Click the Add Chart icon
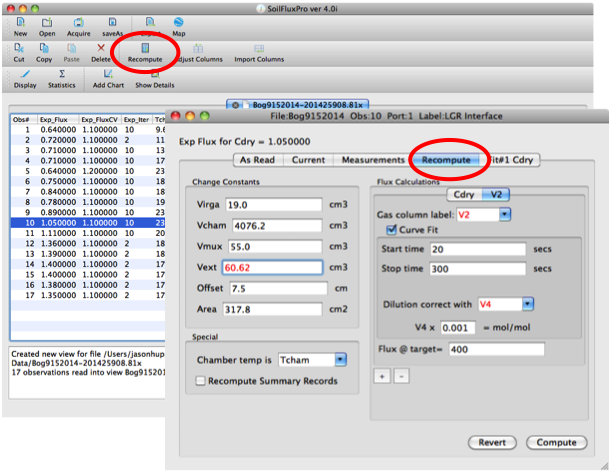Viewport: 610px width, 474px height. coord(108,79)
